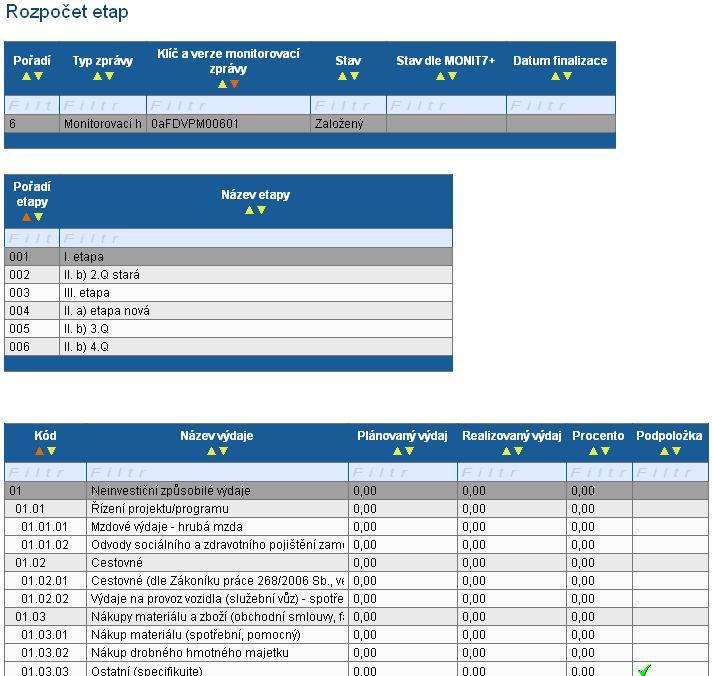The width and height of the screenshot is (712, 676).
Task: Sort Pořadí etapy descending arrow
Action: [x=39, y=217]
